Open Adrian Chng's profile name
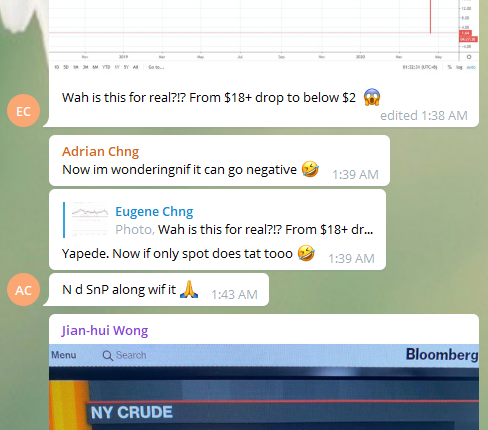 [100, 151]
